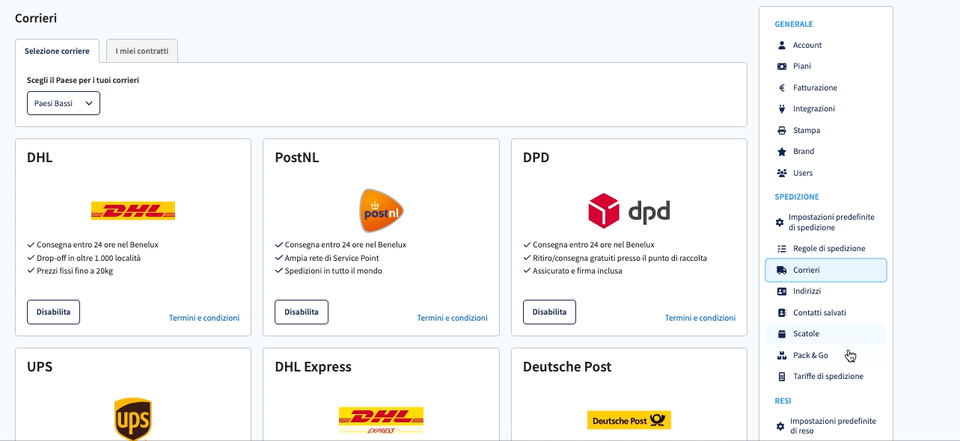Click the DHL card title

[x=40, y=158]
